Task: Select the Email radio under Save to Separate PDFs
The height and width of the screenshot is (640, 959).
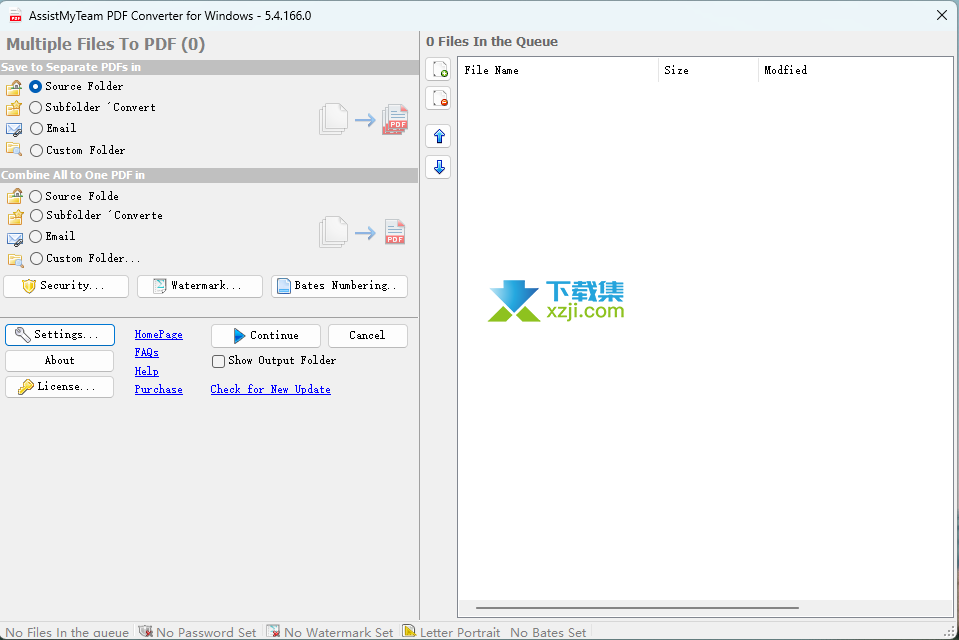Action: (x=36, y=128)
